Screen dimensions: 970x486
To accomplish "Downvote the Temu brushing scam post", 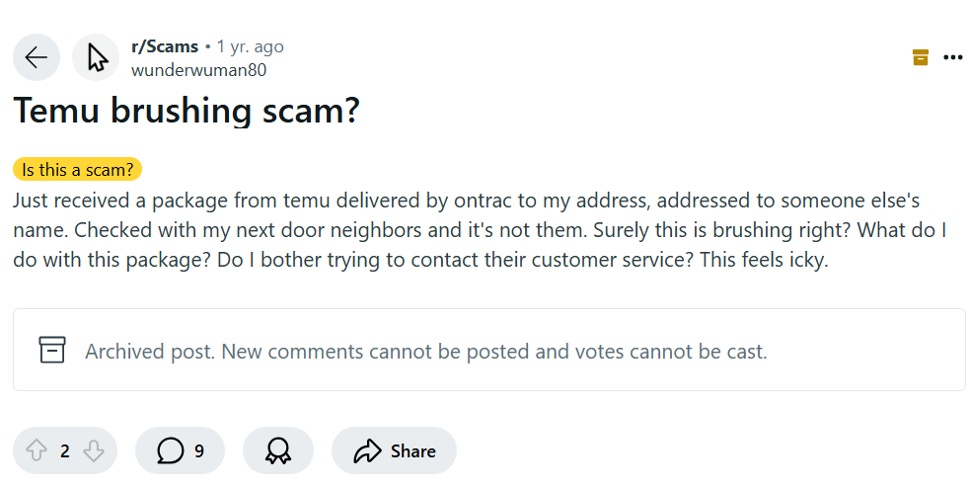I will [x=93, y=451].
